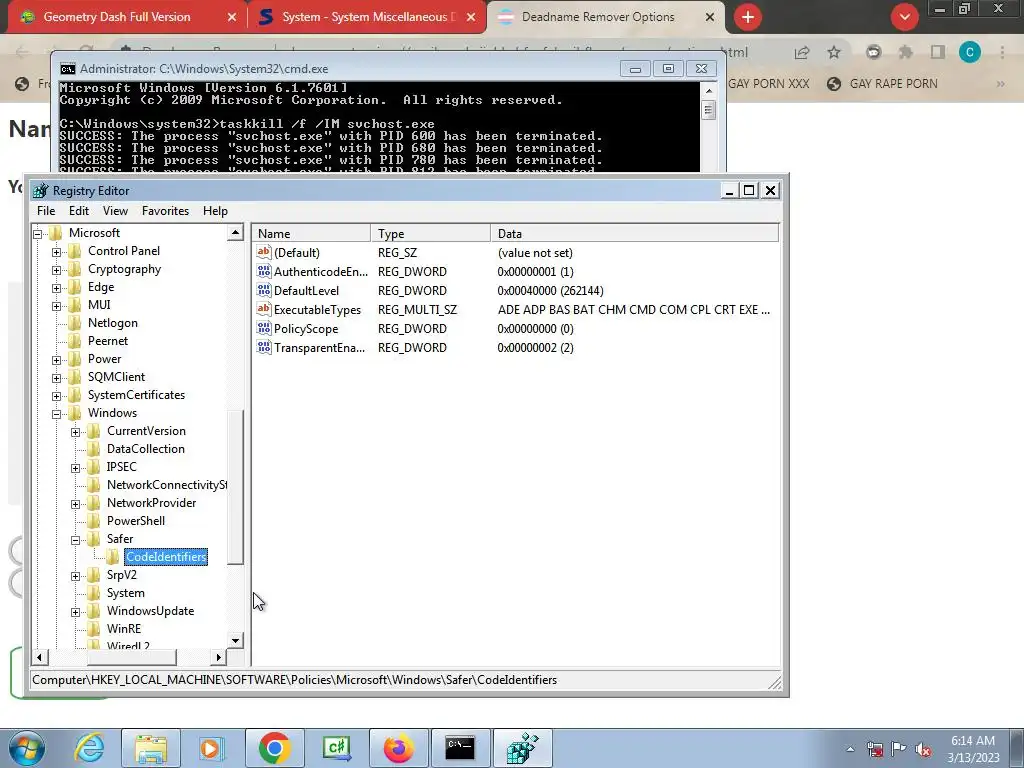
Task: Collapse the Microsoft registry key
Action: [38, 234]
